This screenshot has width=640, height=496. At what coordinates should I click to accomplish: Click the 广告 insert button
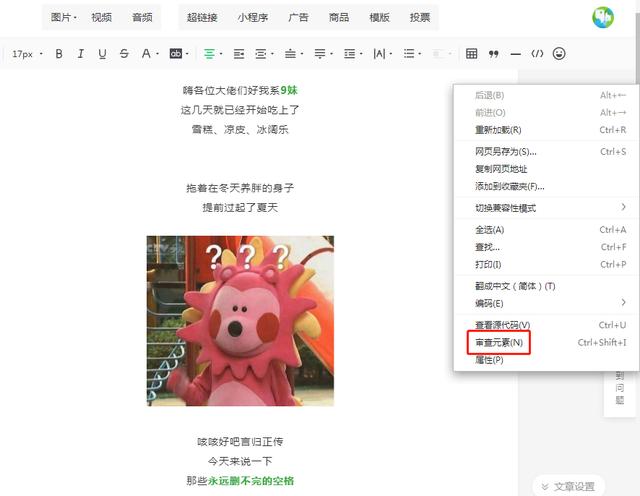point(298,18)
